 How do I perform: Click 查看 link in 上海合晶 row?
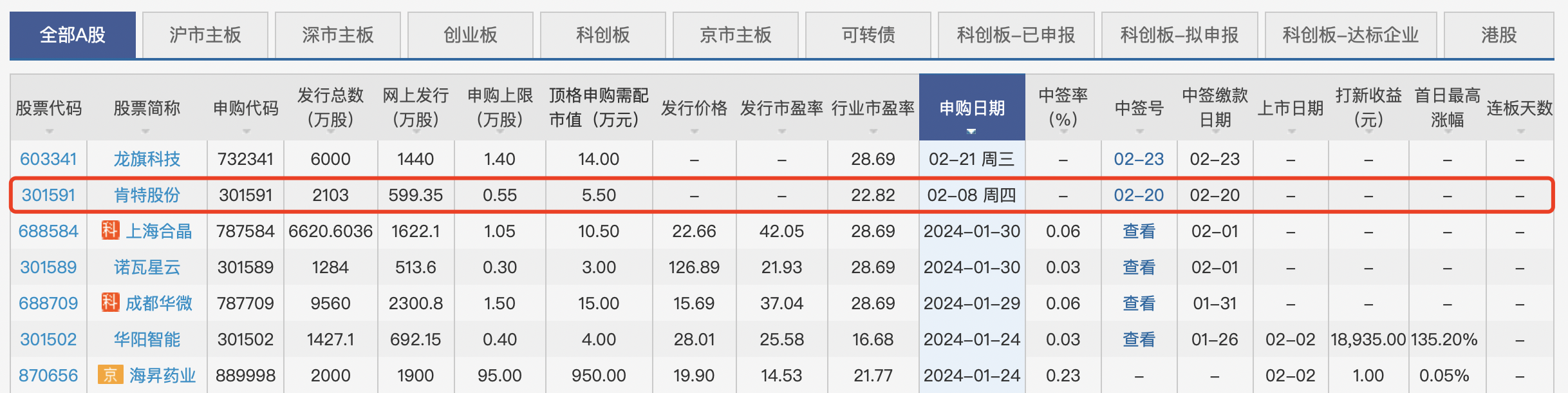coord(1139,231)
